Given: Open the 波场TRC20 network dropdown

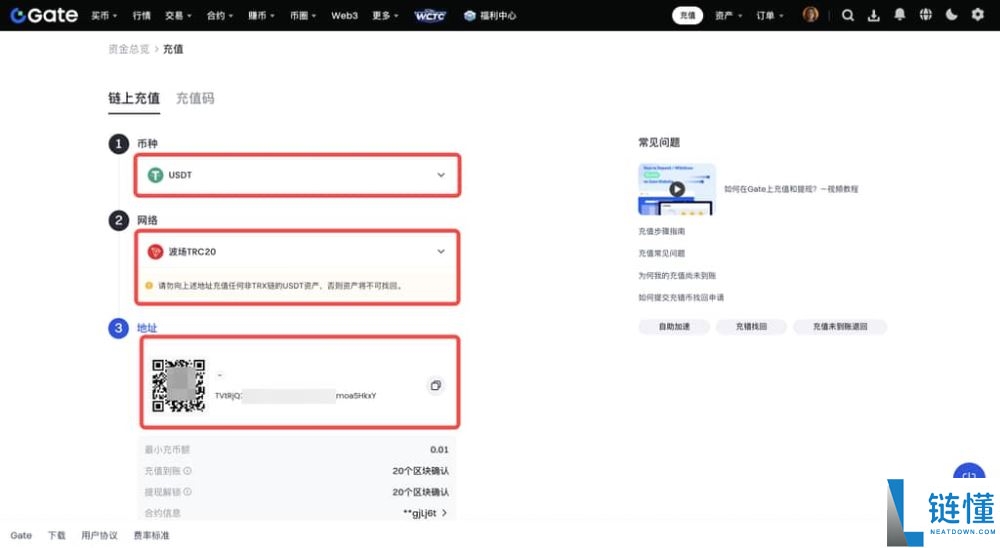Looking at the screenshot, I should pos(297,251).
